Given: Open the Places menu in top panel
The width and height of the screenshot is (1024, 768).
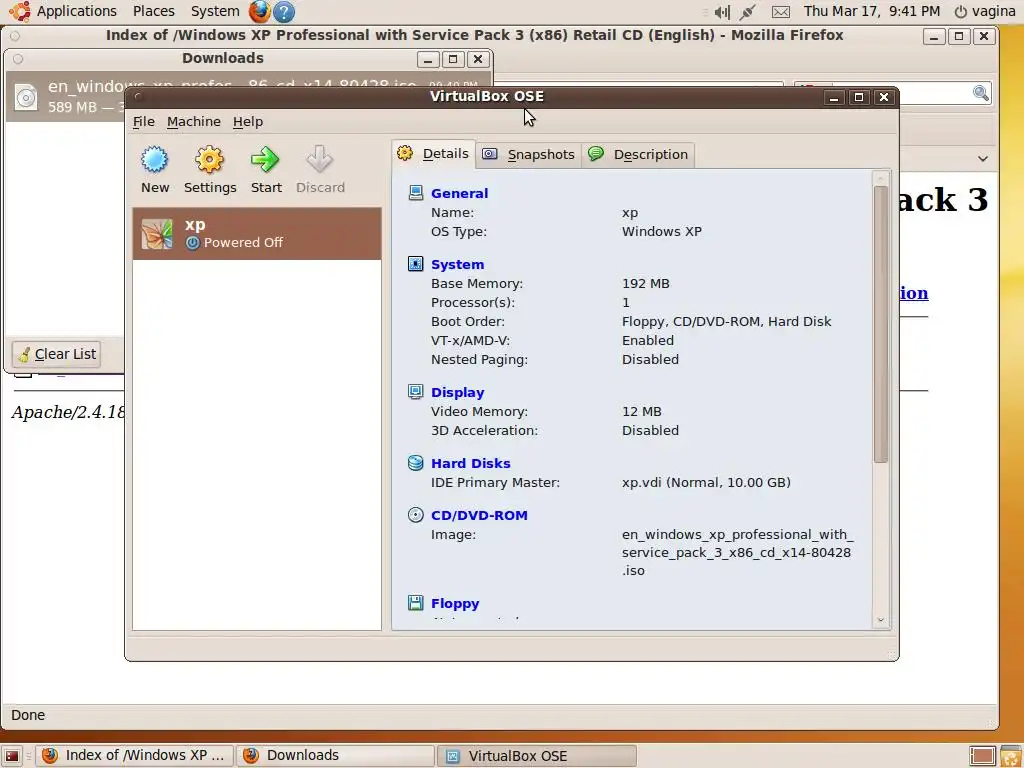Looking at the screenshot, I should pos(153,11).
